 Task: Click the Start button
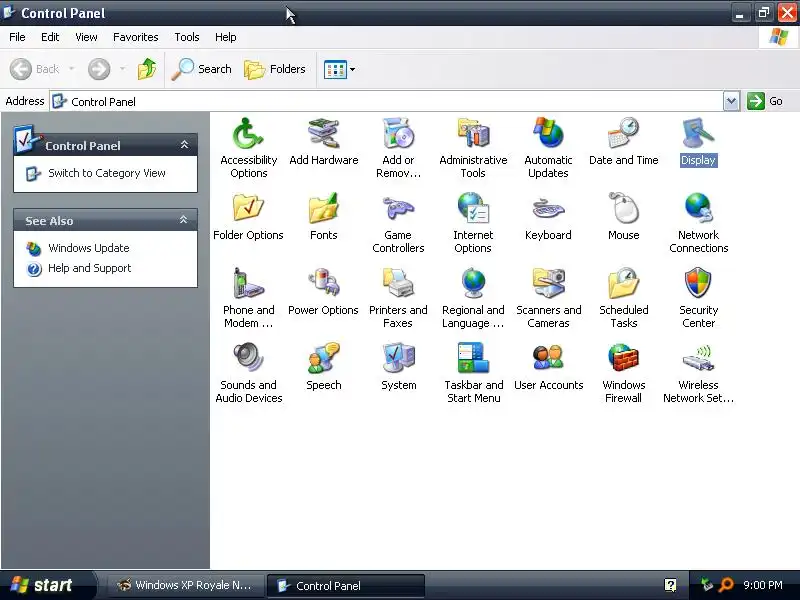[47, 585]
